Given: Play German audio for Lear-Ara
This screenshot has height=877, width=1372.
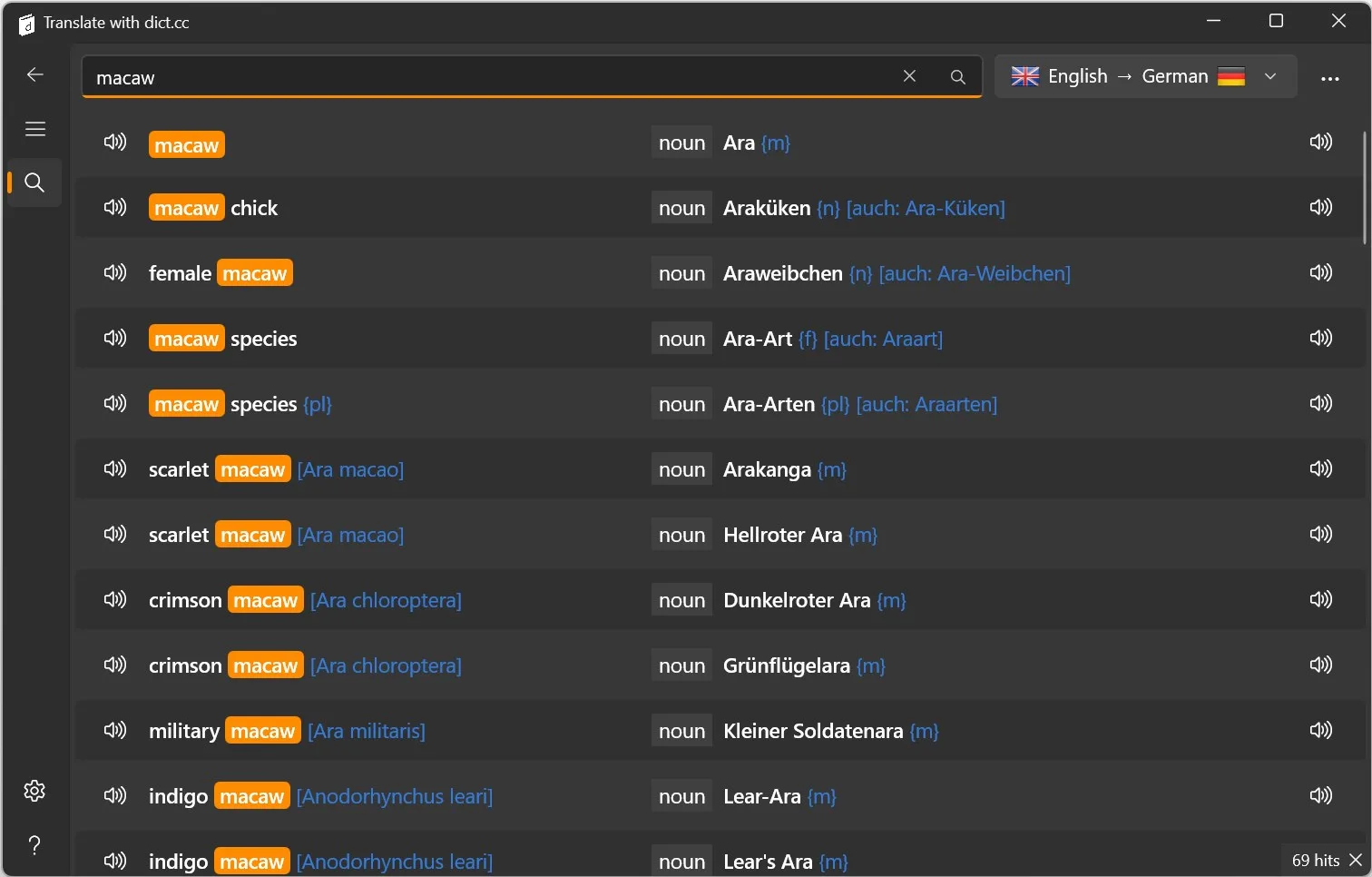Looking at the screenshot, I should 1321,796.
